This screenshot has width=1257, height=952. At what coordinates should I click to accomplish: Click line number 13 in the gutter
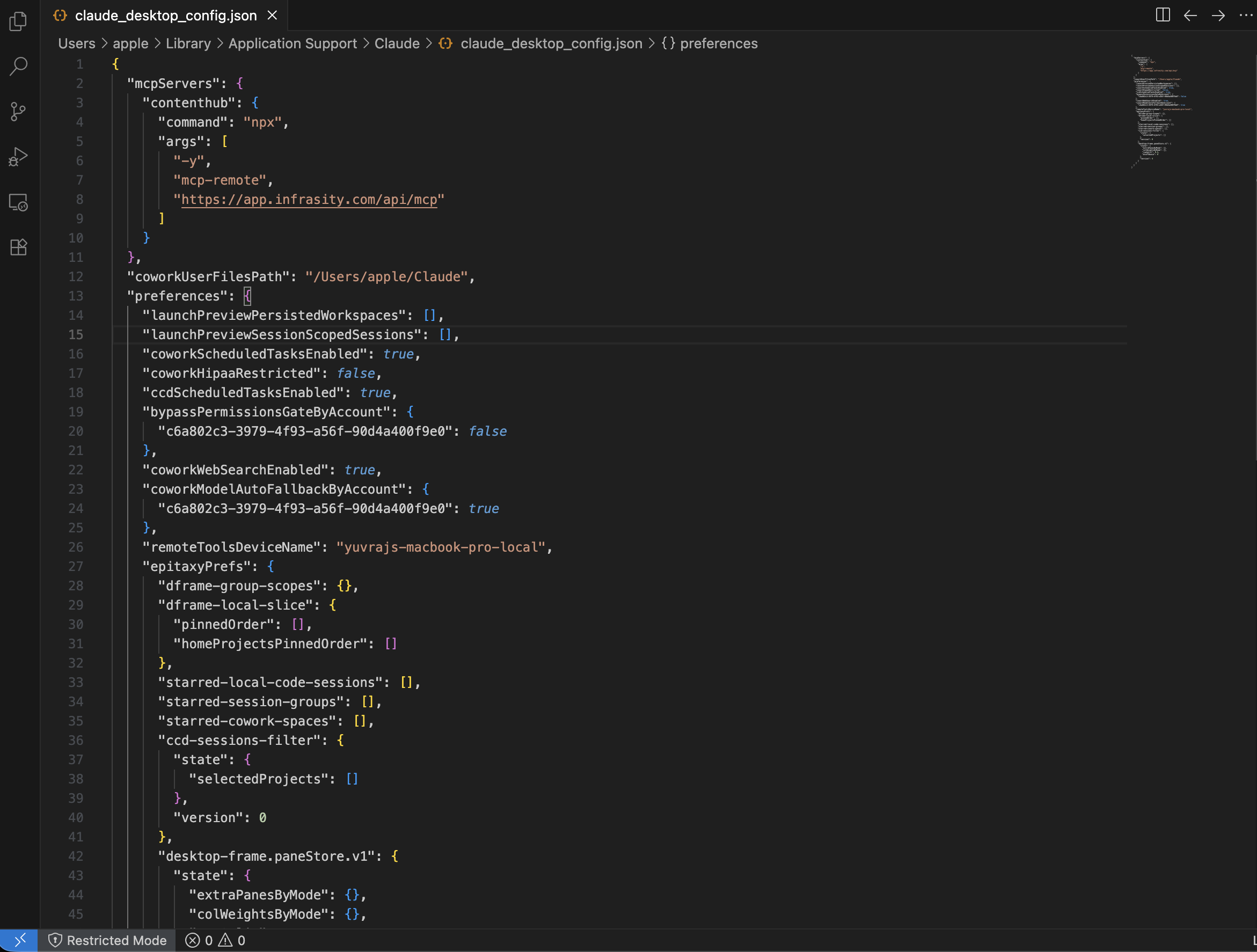click(x=76, y=296)
